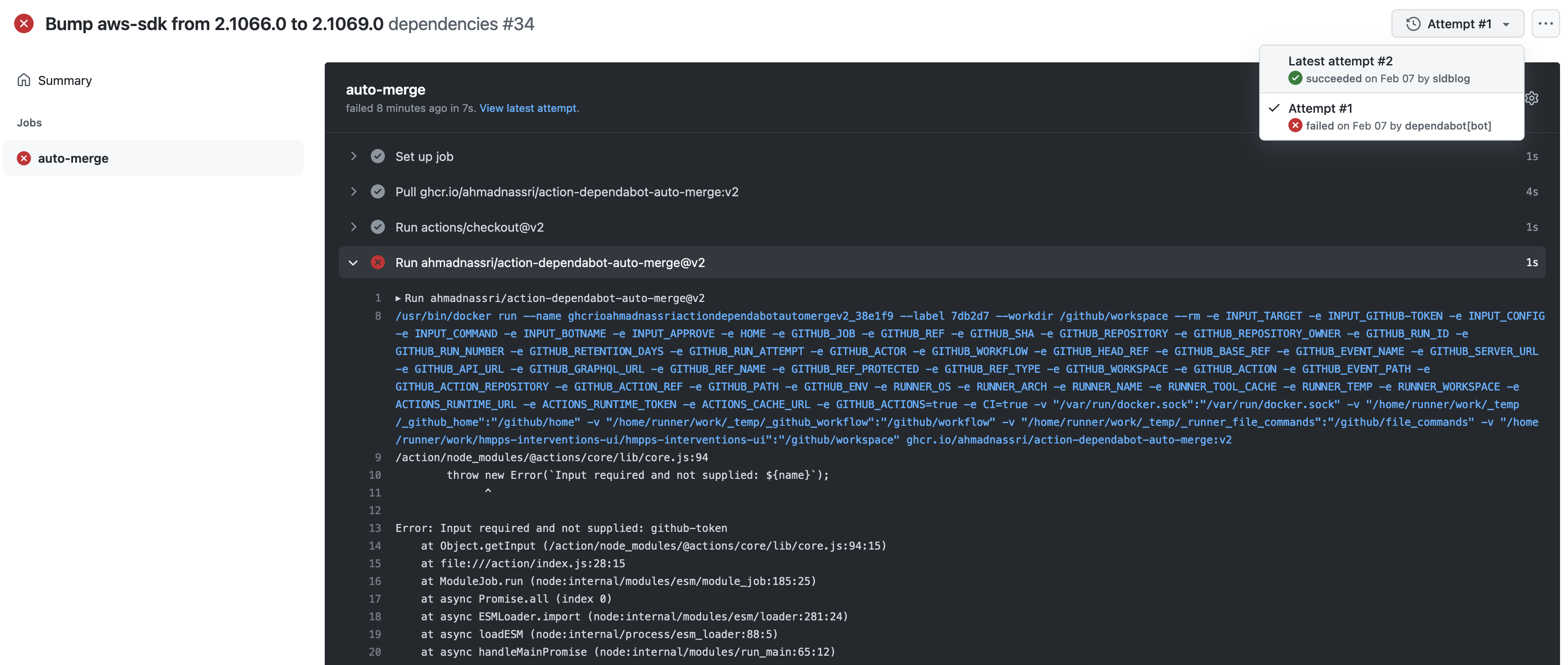Select the Summary home icon in the sidebar

click(24, 80)
